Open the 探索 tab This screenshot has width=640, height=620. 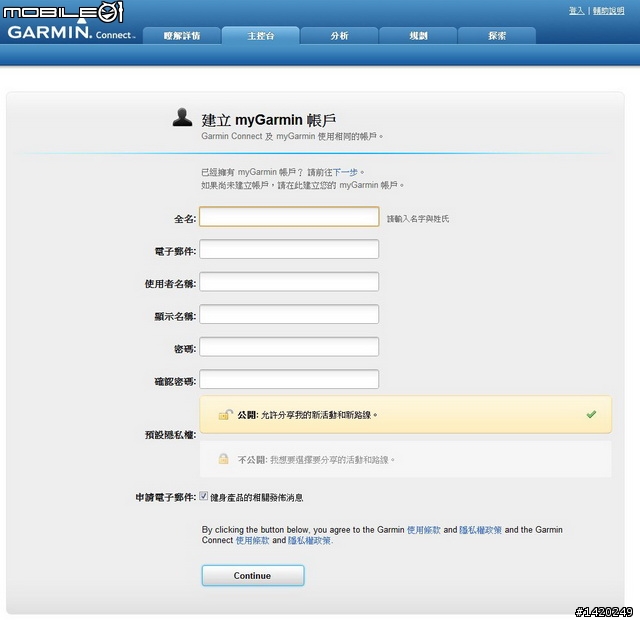[x=497, y=36]
